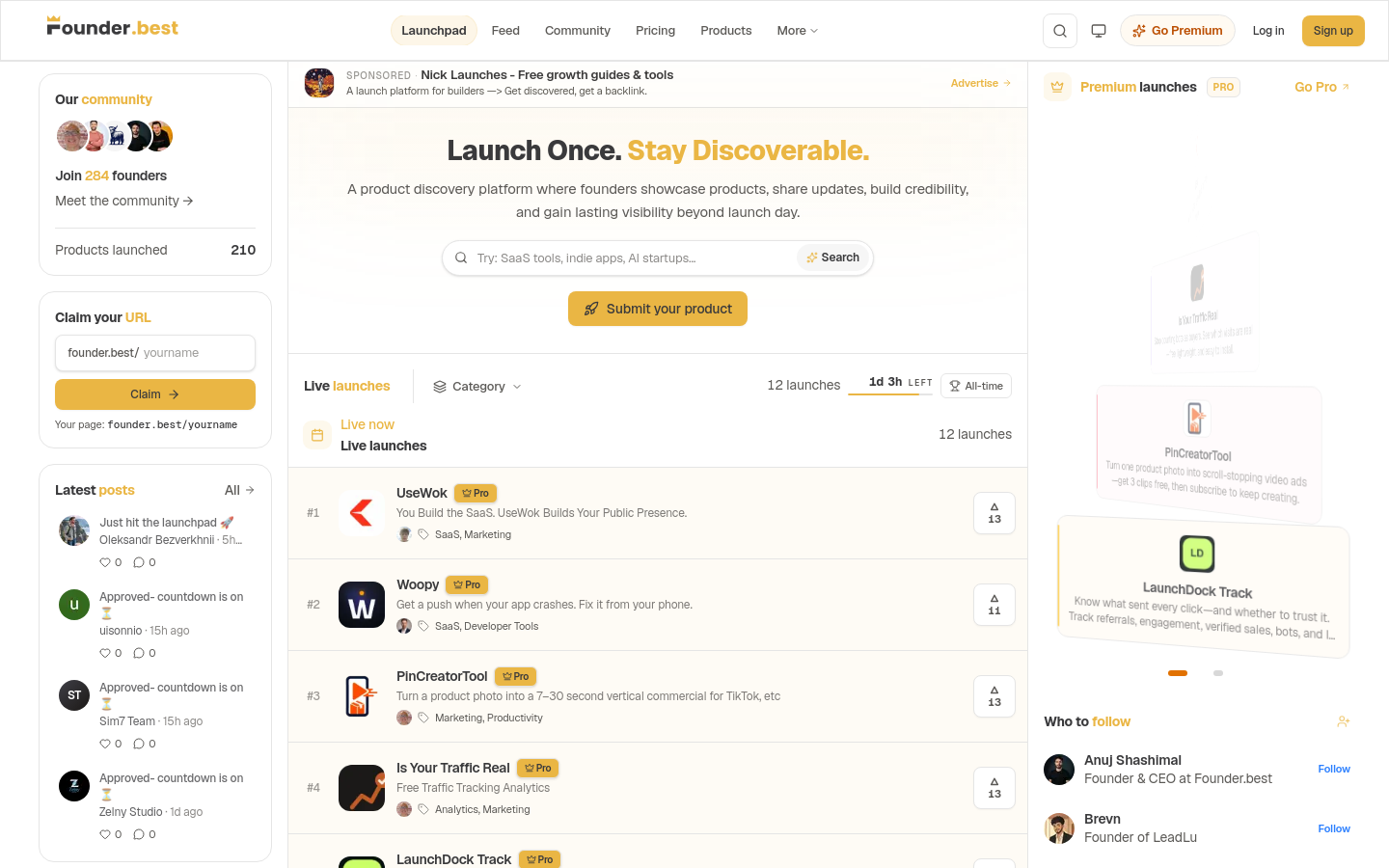This screenshot has height=868, width=1389.
Task: Select second premium carousel indicator
Action: click(1218, 673)
